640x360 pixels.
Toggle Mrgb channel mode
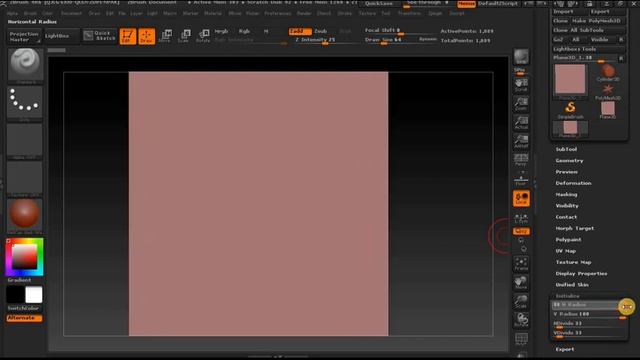point(221,31)
